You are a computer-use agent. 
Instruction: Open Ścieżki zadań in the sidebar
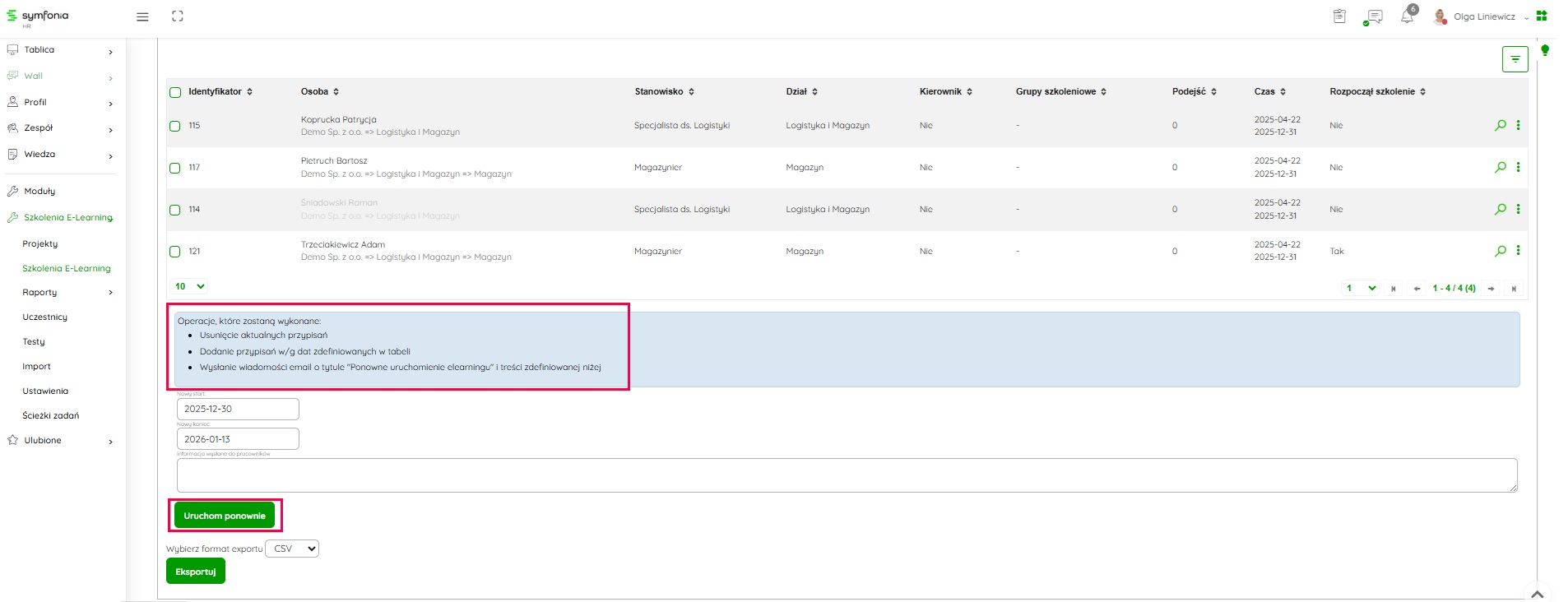coord(51,415)
